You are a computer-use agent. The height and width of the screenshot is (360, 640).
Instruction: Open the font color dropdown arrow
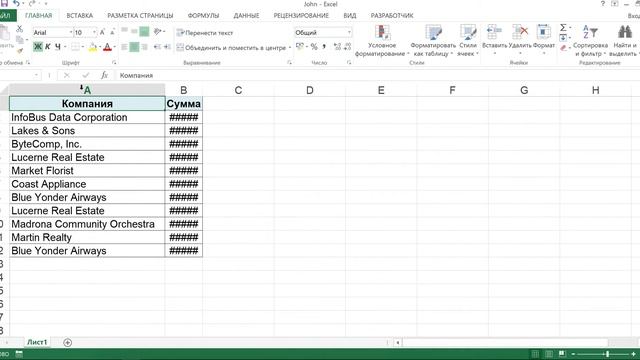[114, 47]
